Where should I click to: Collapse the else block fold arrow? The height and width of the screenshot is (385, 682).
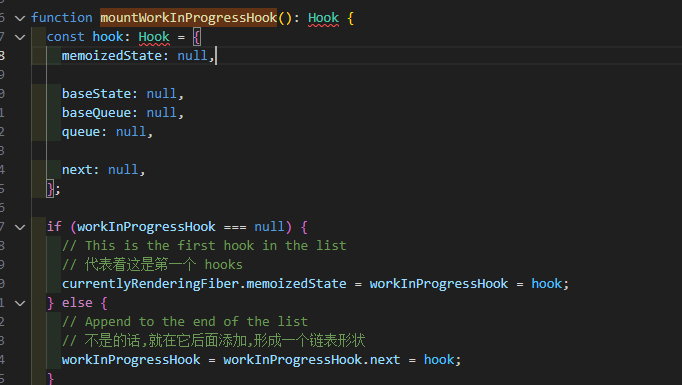tap(20, 303)
